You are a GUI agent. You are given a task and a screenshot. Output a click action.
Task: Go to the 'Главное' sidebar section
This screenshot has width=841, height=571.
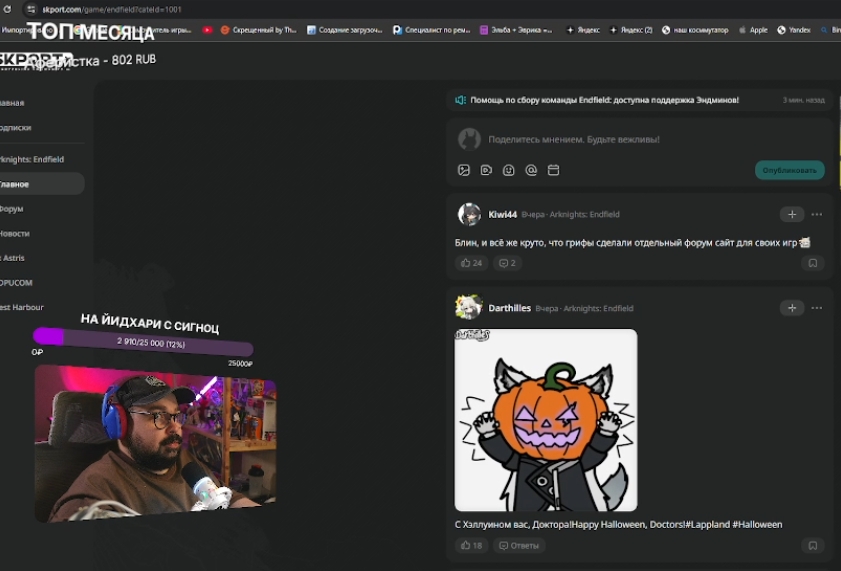(x=42, y=184)
